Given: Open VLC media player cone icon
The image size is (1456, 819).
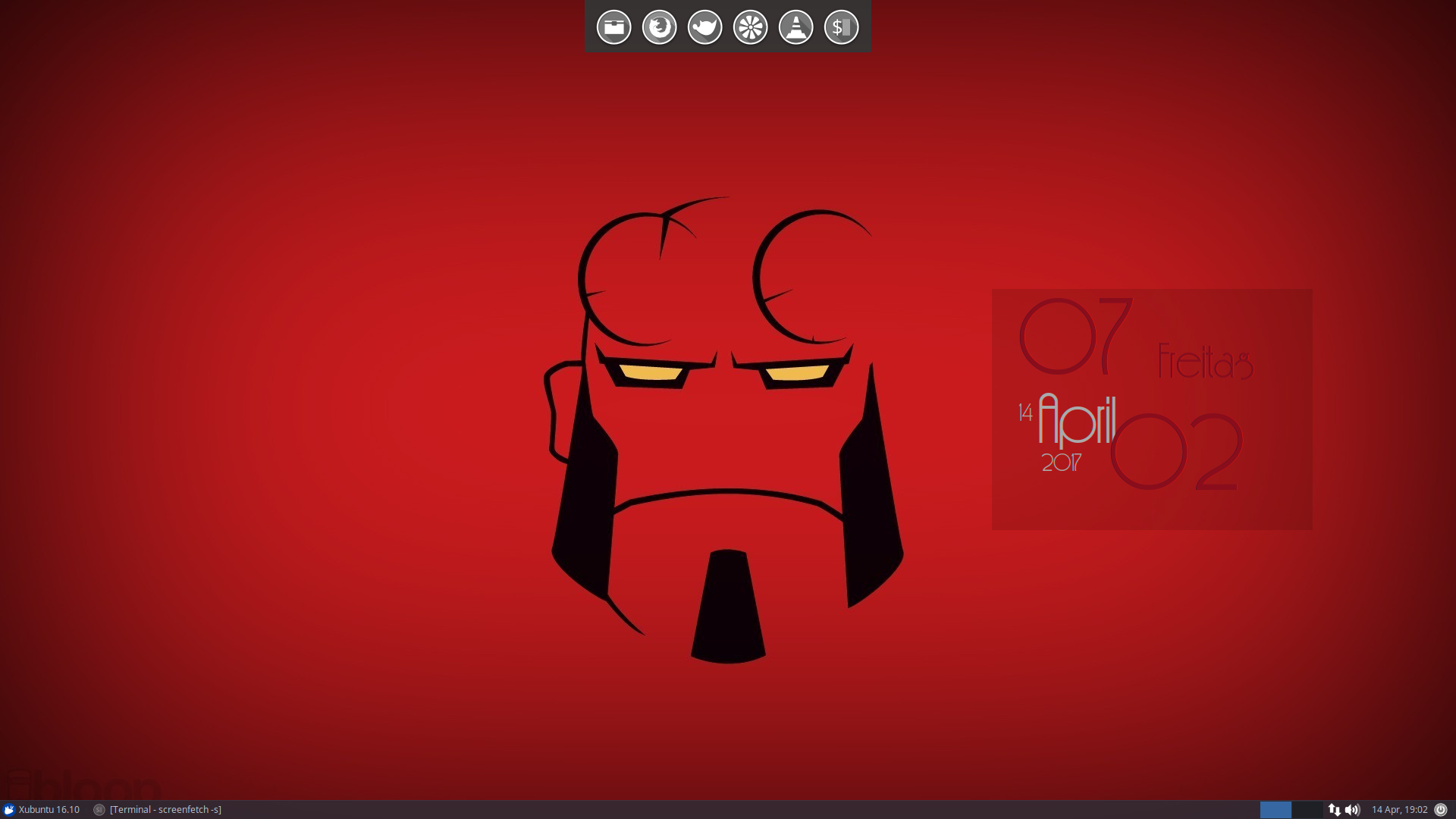Looking at the screenshot, I should 795,28.
